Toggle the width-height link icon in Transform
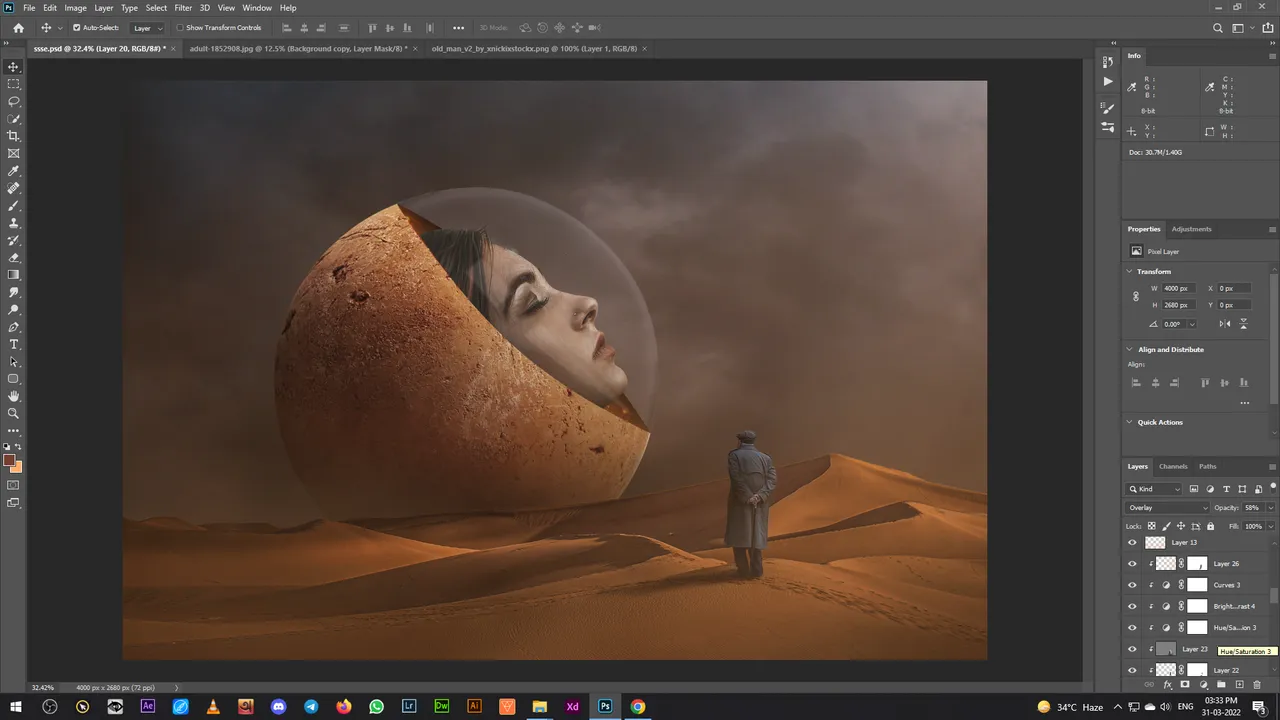 [1136, 297]
